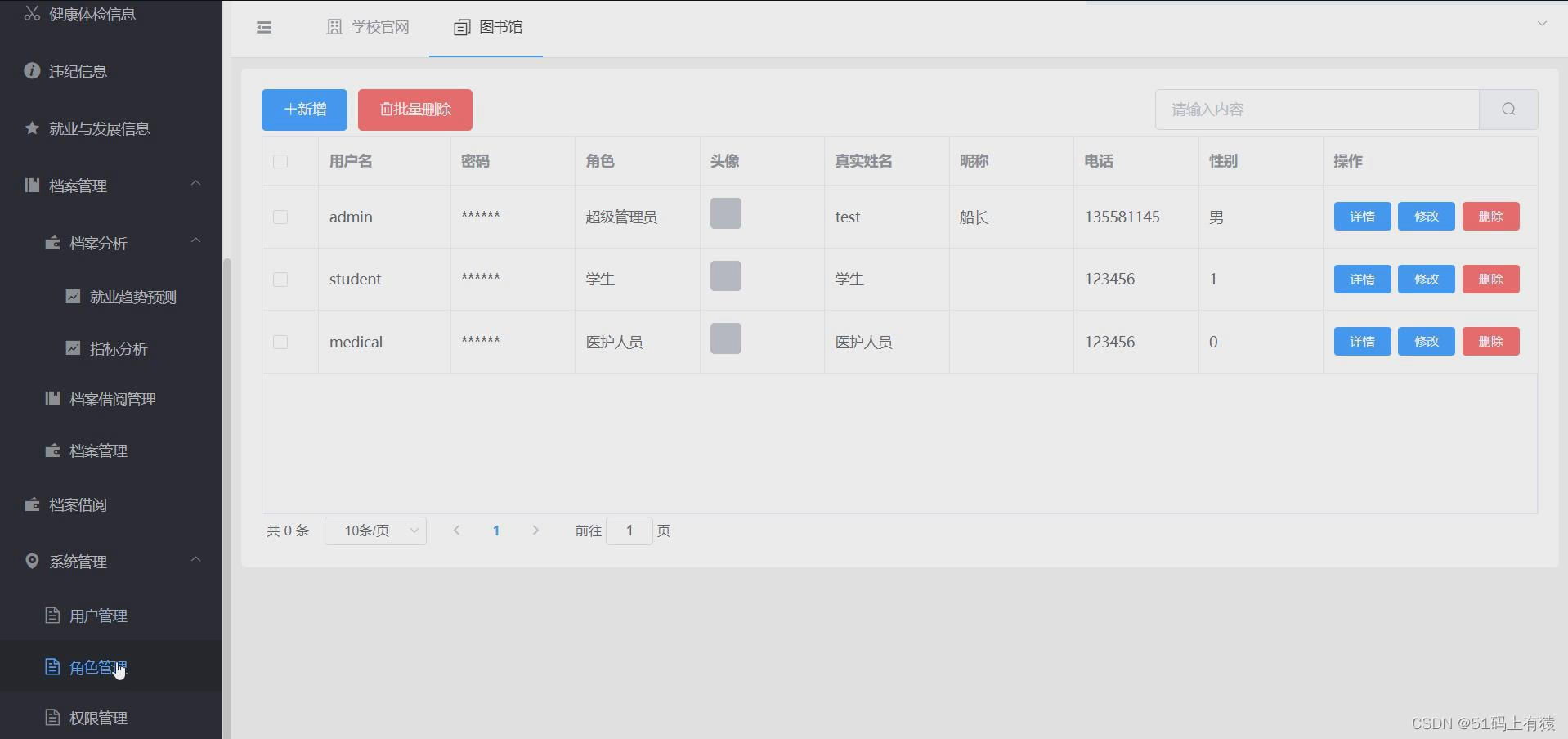View 详情 for the medical row
The image size is (1568, 739).
click(x=1362, y=341)
